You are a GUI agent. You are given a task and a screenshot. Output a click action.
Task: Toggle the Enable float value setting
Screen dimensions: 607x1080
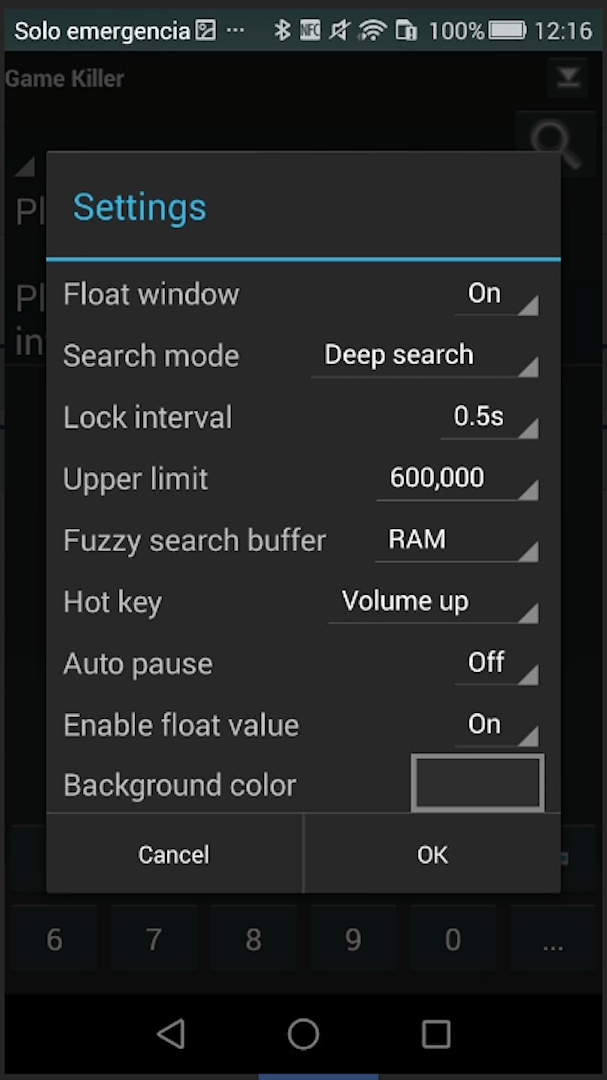point(496,725)
